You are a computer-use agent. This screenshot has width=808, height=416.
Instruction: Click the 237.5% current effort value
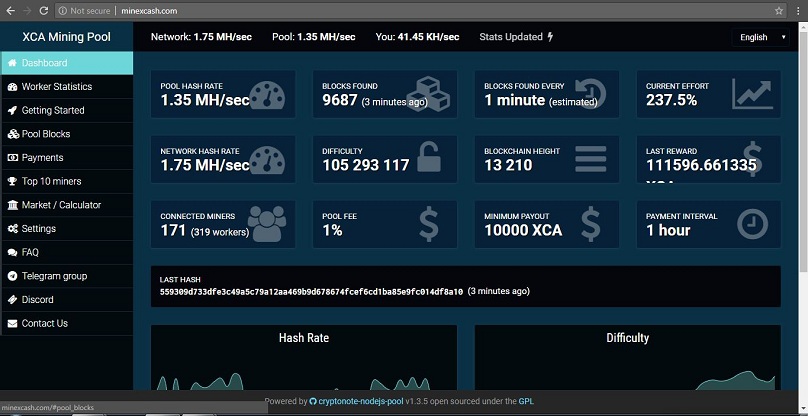(671, 100)
